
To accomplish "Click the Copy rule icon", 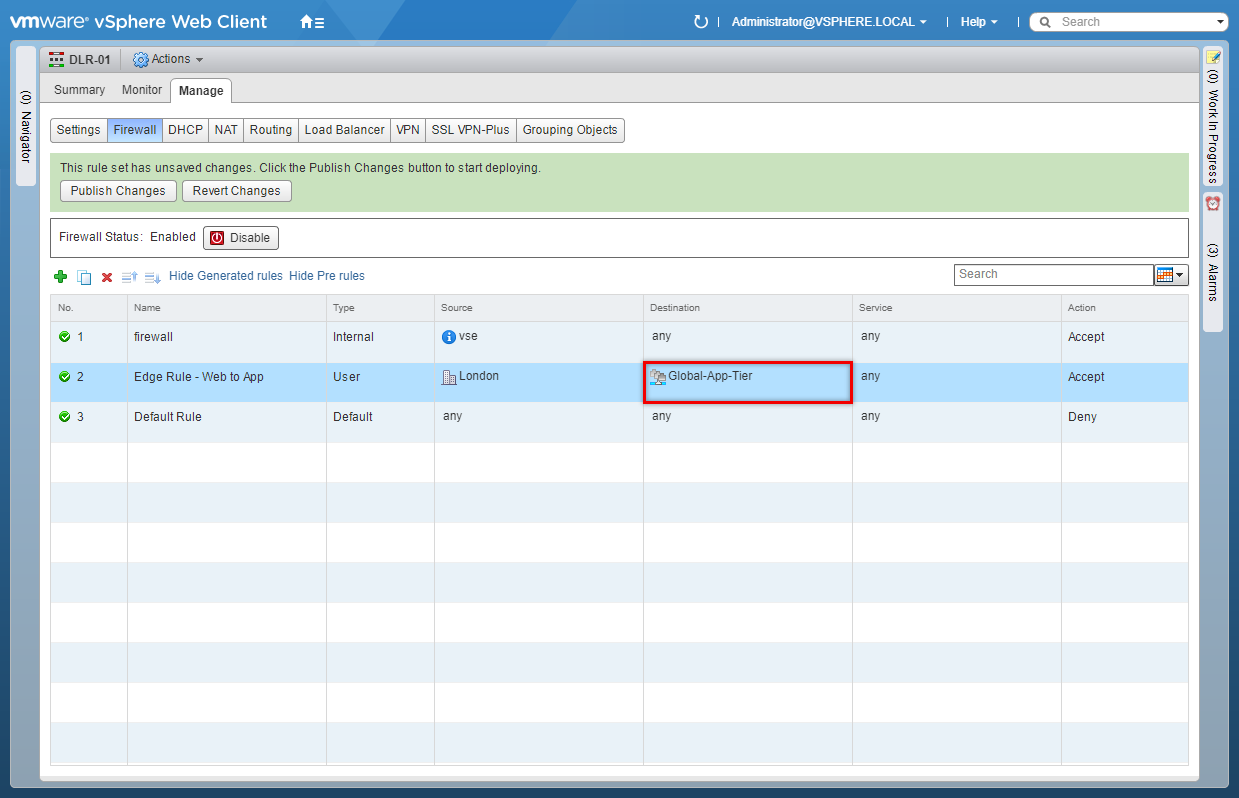I will 84,277.
